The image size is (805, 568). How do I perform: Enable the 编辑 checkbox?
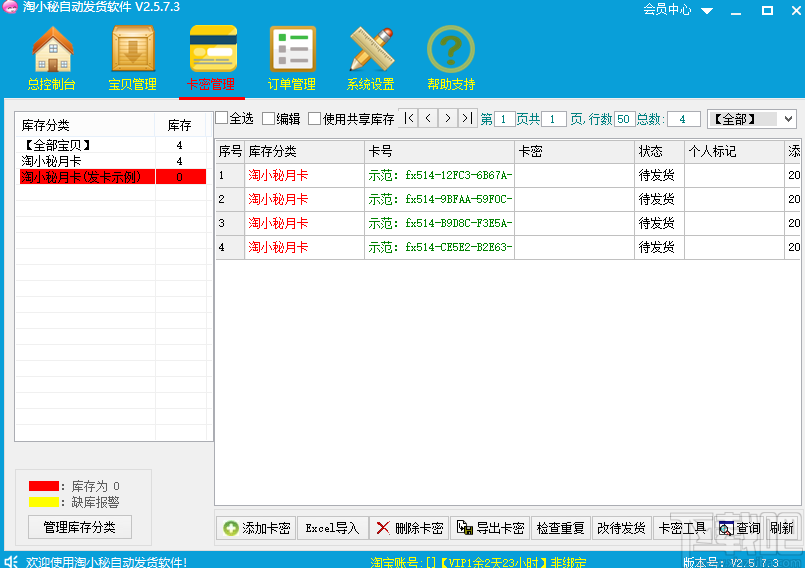point(269,119)
